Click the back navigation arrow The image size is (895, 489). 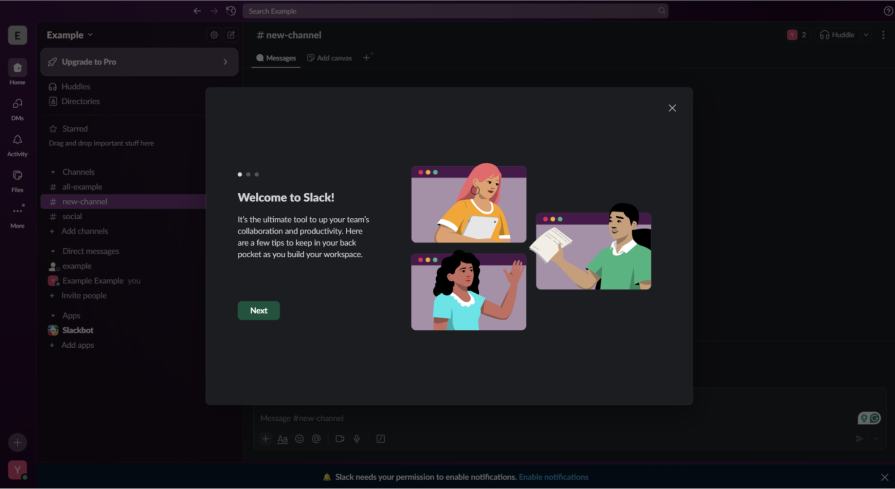(197, 11)
